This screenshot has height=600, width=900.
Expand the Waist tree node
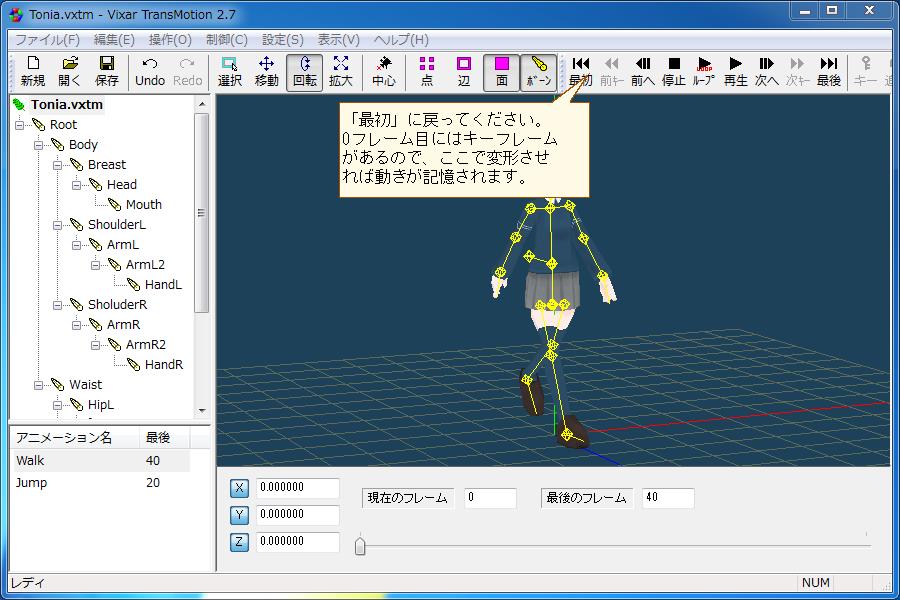(x=36, y=384)
